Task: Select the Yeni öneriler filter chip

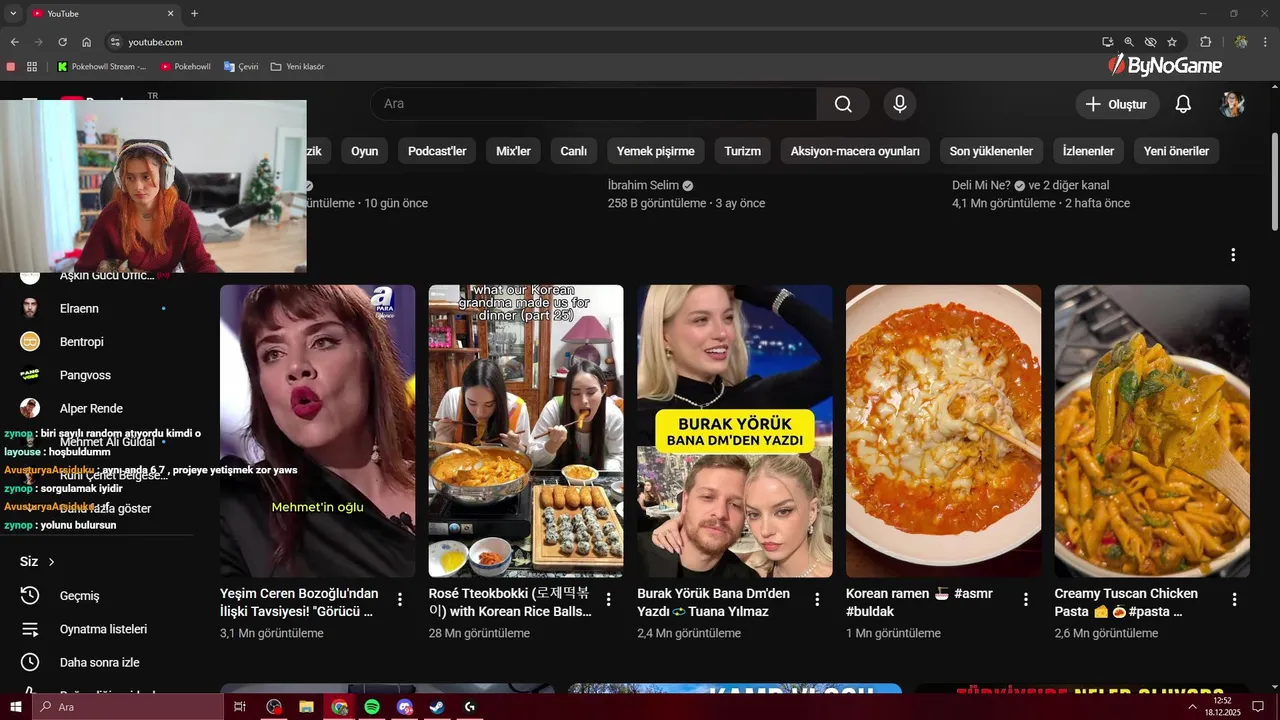Action: [x=1176, y=151]
